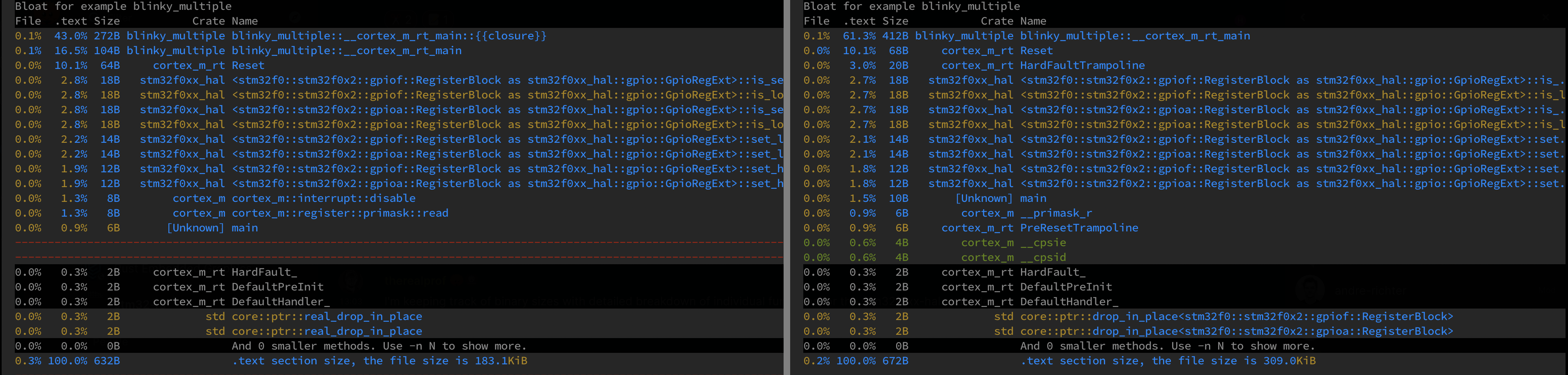
Task: Click the right pane 'Bloat for example' title
Action: click(x=911, y=6)
